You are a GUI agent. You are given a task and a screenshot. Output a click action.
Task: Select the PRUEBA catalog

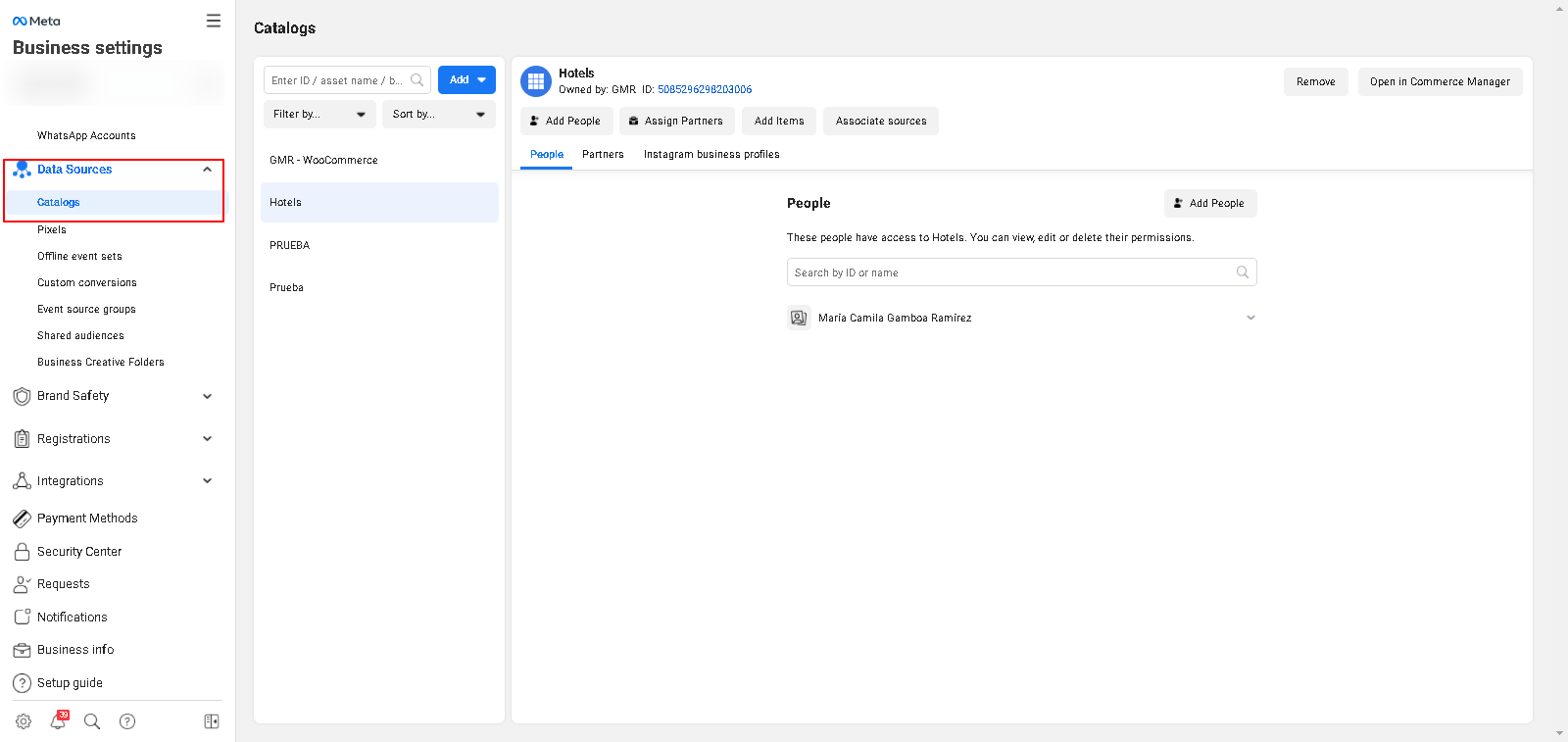coord(379,246)
